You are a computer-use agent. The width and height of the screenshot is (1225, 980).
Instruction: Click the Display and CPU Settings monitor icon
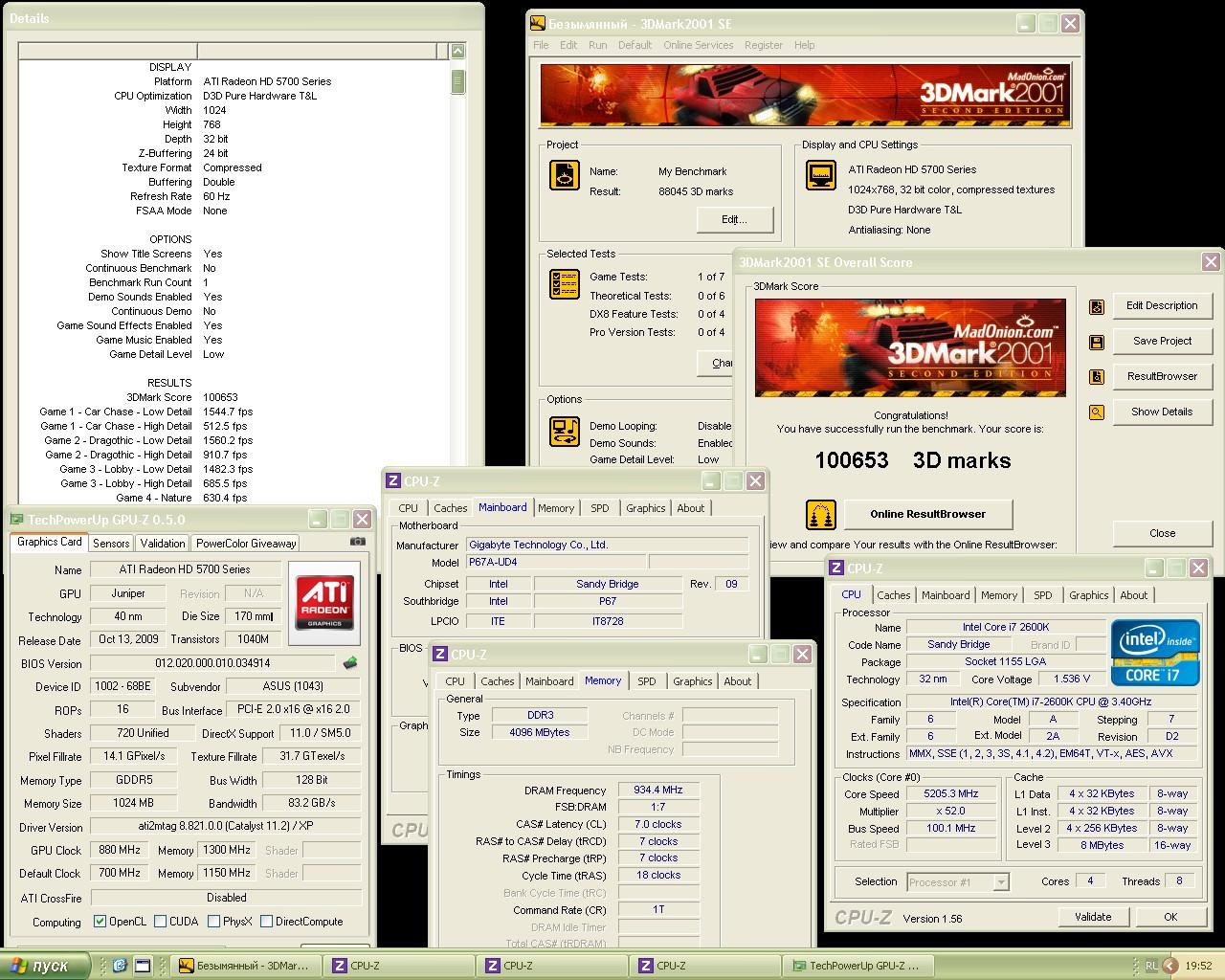pyautogui.click(x=821, y=175)
